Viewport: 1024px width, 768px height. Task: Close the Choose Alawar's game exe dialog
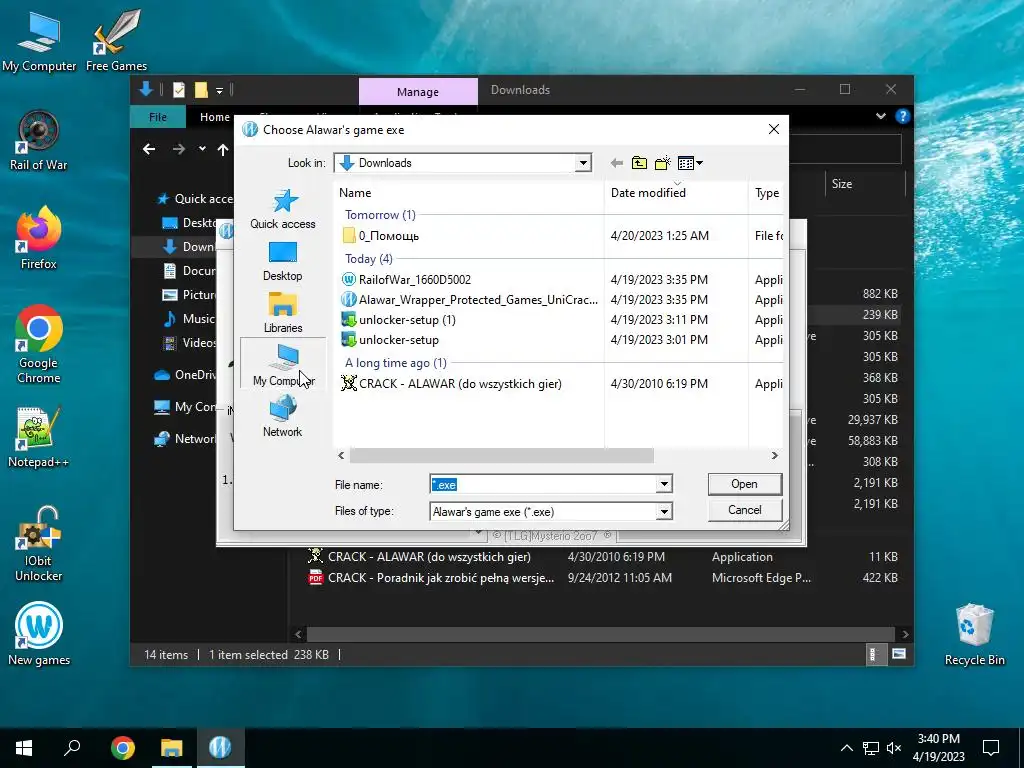pos(774,129)
